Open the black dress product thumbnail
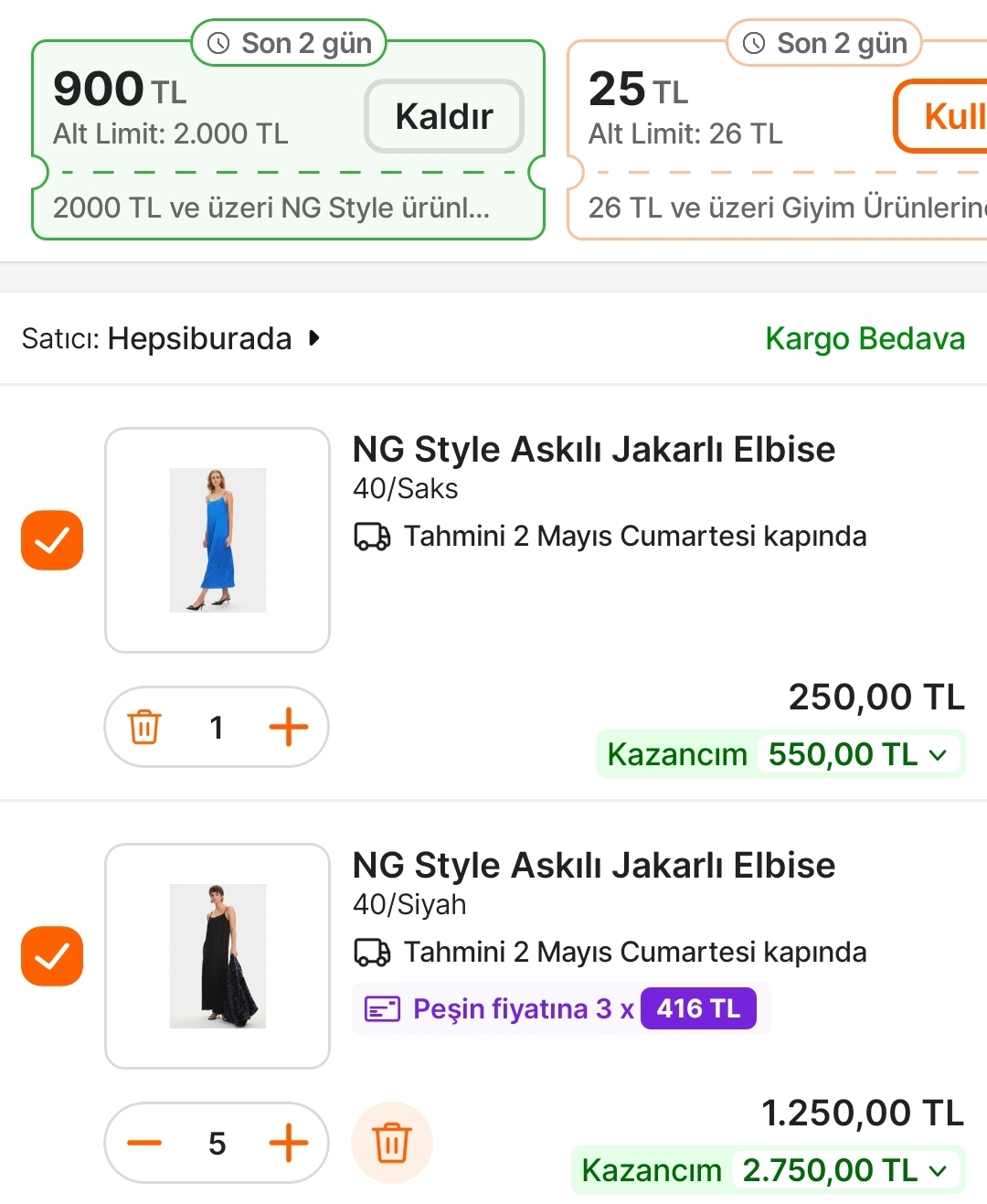987x1204 pixels. tap(218, 956)
